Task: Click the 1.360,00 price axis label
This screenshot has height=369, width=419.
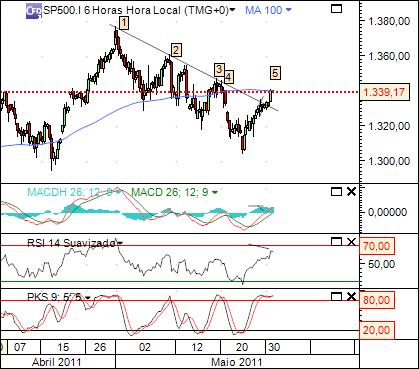Action: coord(389,56)
